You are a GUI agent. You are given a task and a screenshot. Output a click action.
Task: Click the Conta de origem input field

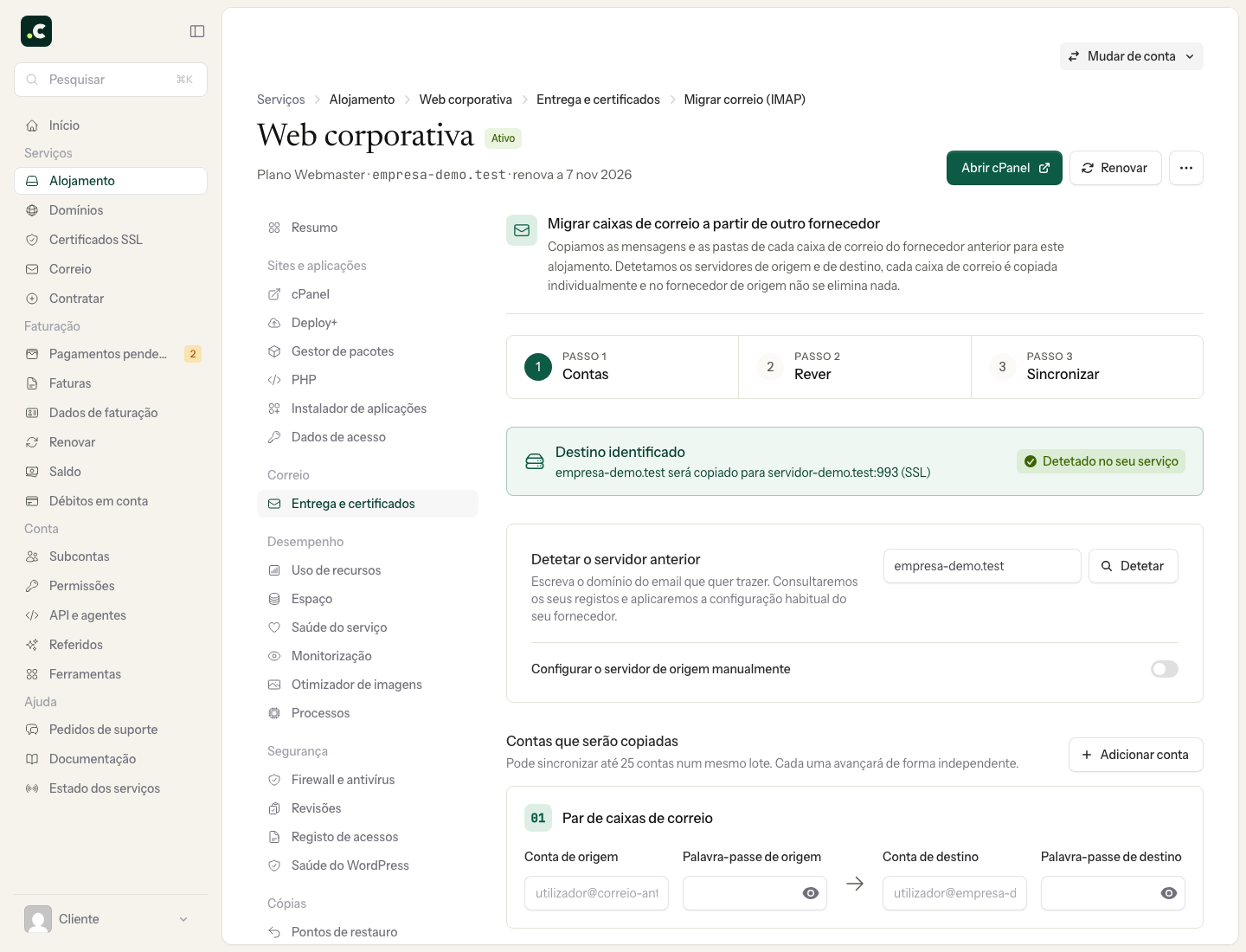[x=597, y=893]
